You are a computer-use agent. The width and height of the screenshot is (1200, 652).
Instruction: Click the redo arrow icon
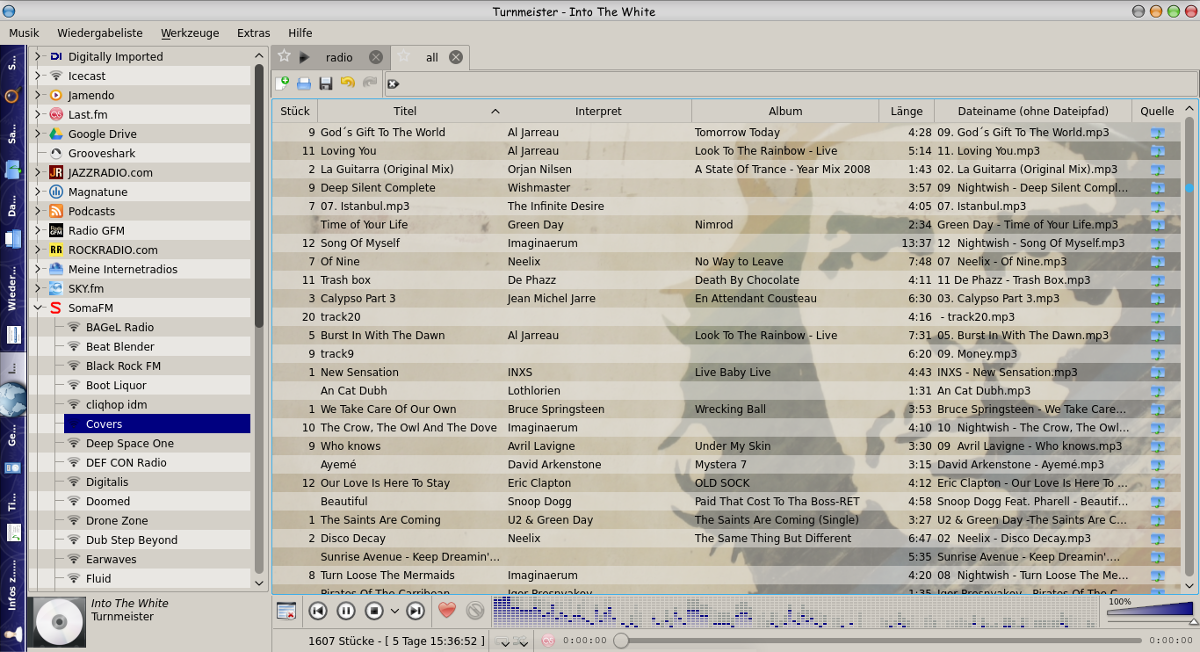(x=370, y=84)
